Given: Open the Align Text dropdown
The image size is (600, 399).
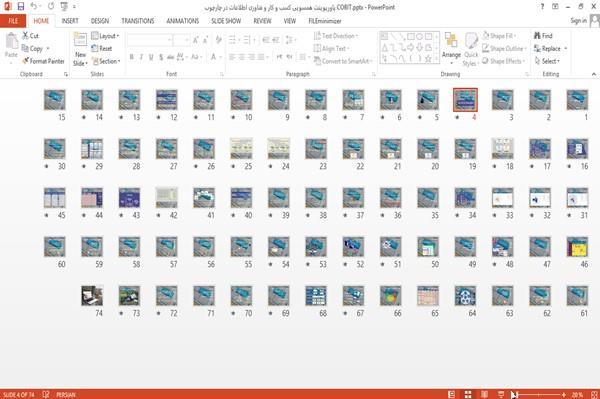Looking at the screenshot, I should [x=331, y=49].
